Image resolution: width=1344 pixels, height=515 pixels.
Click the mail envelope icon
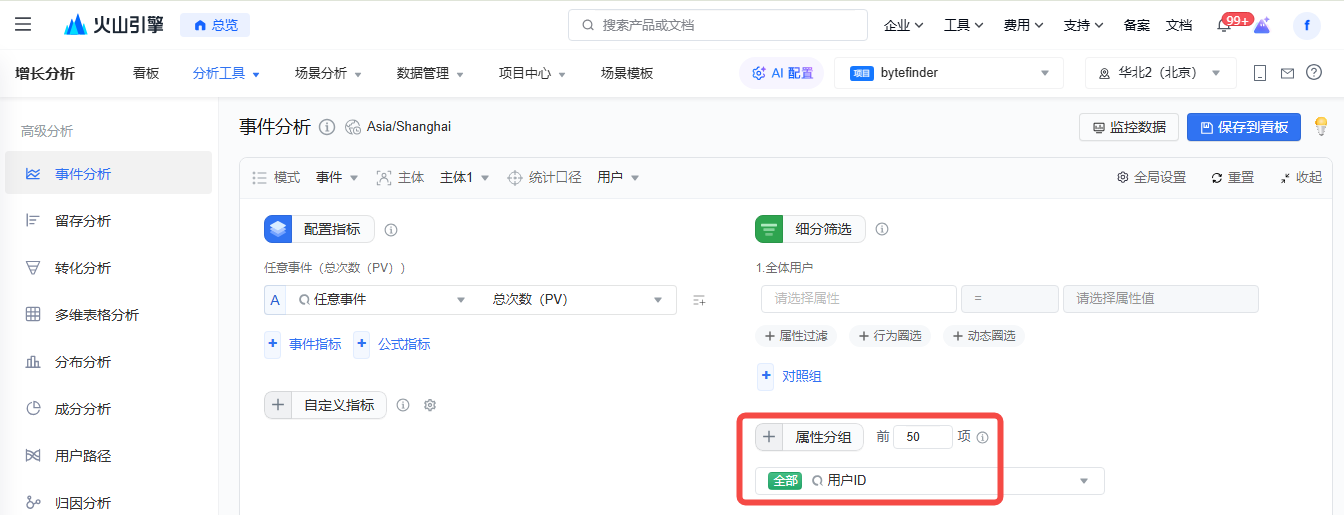point(1287,73)
